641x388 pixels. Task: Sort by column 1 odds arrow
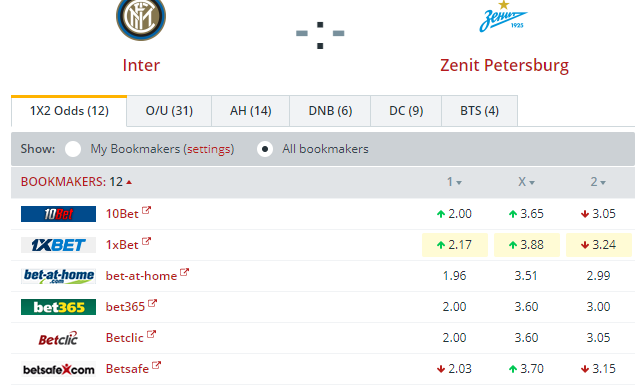point(459,183)
